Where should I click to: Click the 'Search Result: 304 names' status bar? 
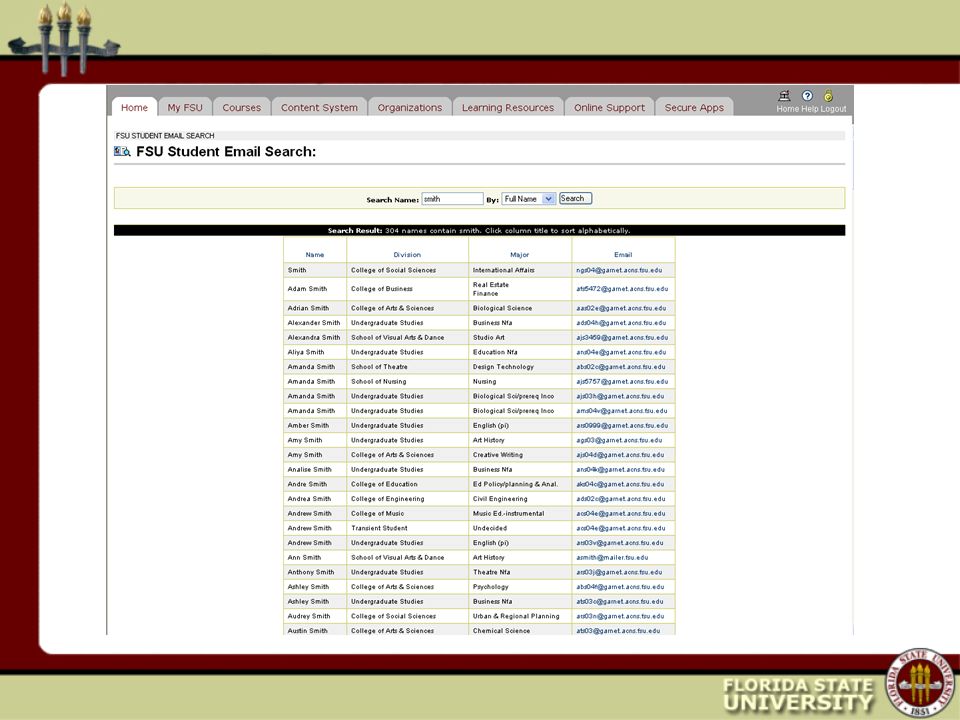pos(479,231)
